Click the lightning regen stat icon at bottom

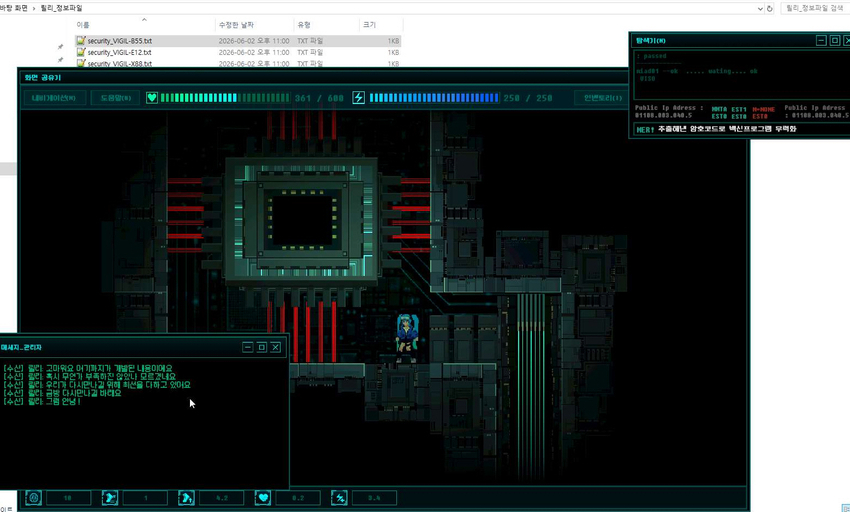point(339,497)
